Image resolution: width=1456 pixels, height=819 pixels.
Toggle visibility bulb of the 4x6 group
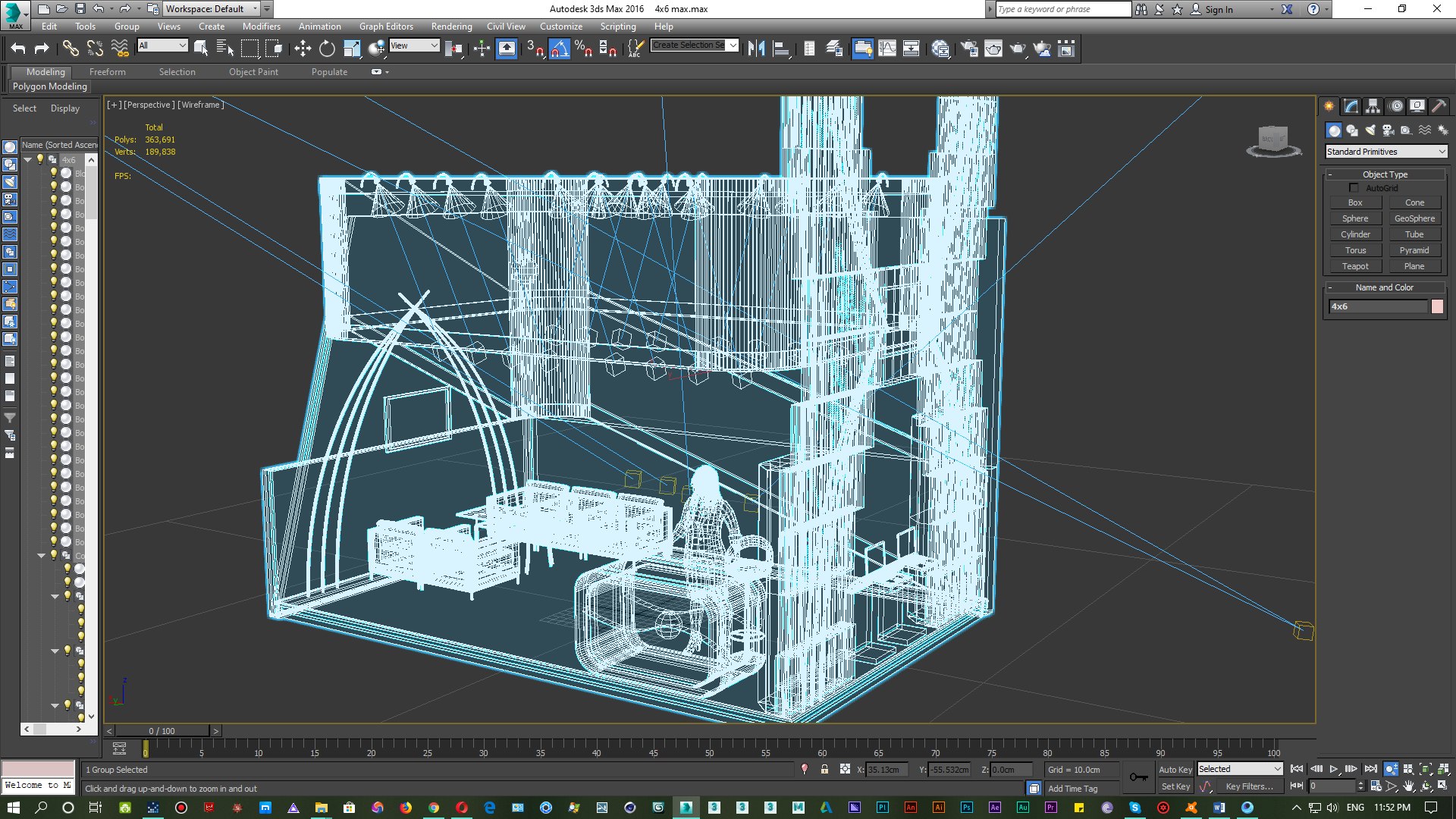(40, 159)
